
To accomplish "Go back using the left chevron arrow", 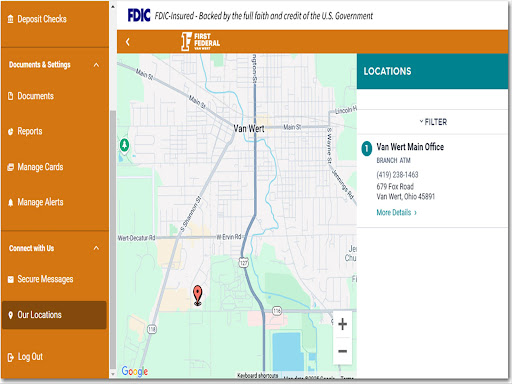I will point(128,42).
